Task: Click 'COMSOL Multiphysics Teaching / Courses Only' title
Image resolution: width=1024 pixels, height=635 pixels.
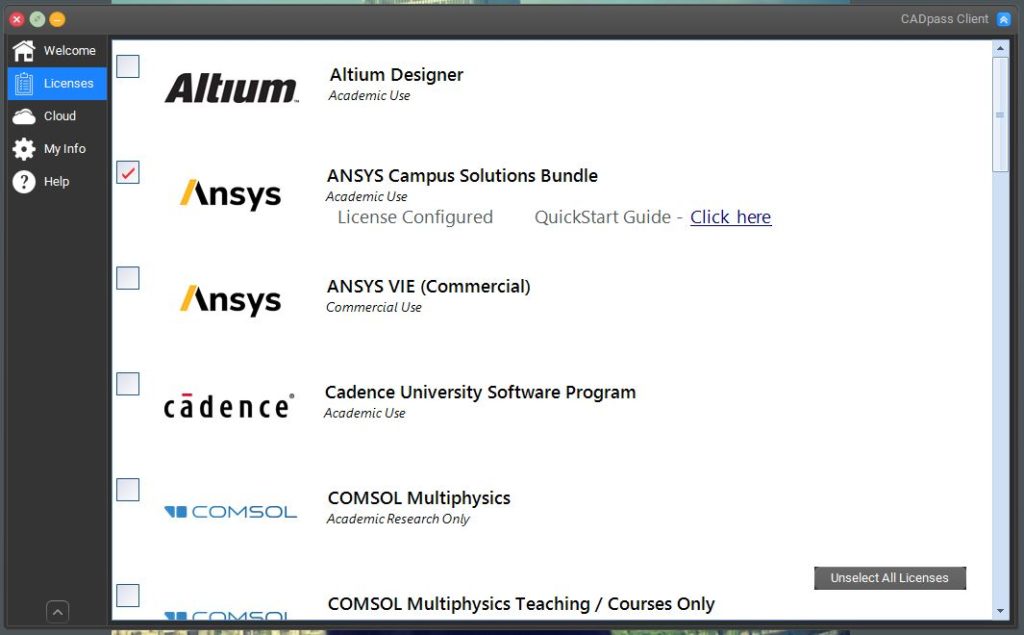Action: point(521,604)
